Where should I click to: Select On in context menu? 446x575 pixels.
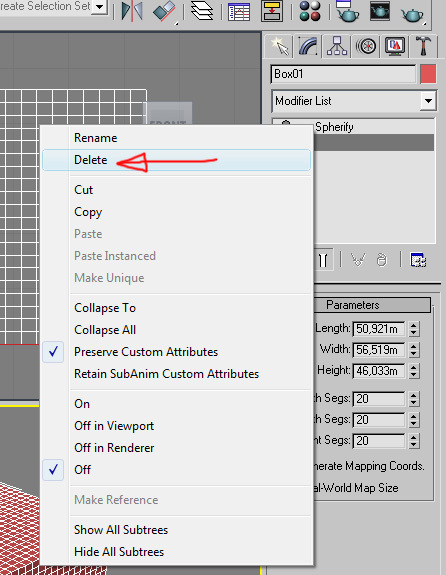[176, 404]
